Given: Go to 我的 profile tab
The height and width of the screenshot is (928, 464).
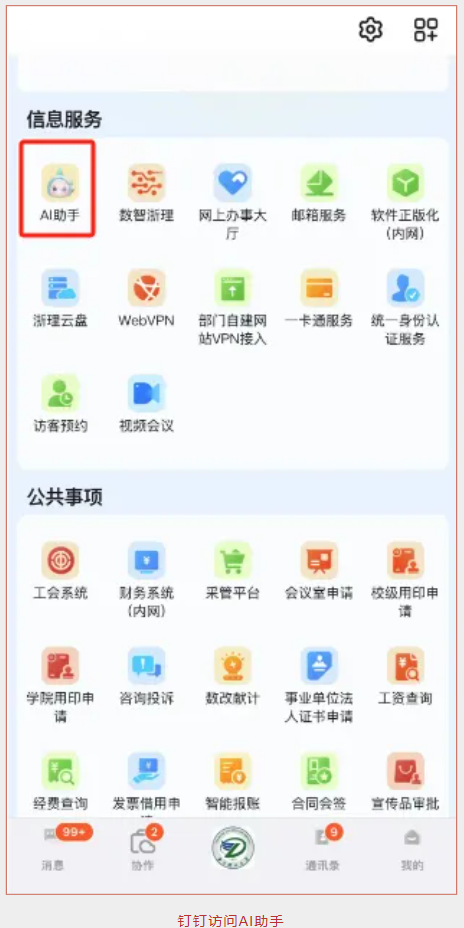Looking at the screenshot, I should [412, 849].
